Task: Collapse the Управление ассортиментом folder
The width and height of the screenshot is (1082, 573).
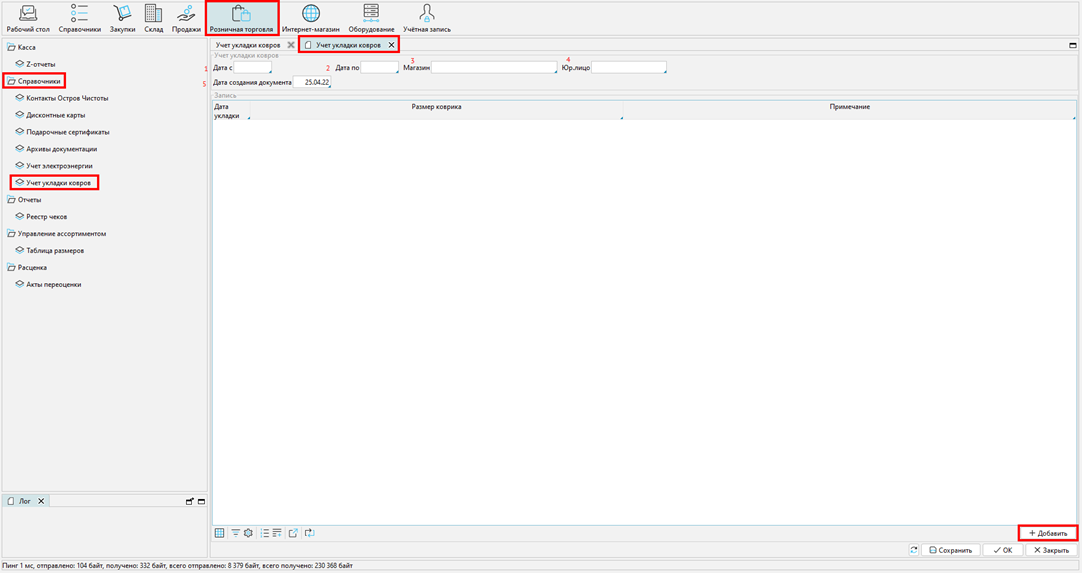Action: tap(12, 234)
